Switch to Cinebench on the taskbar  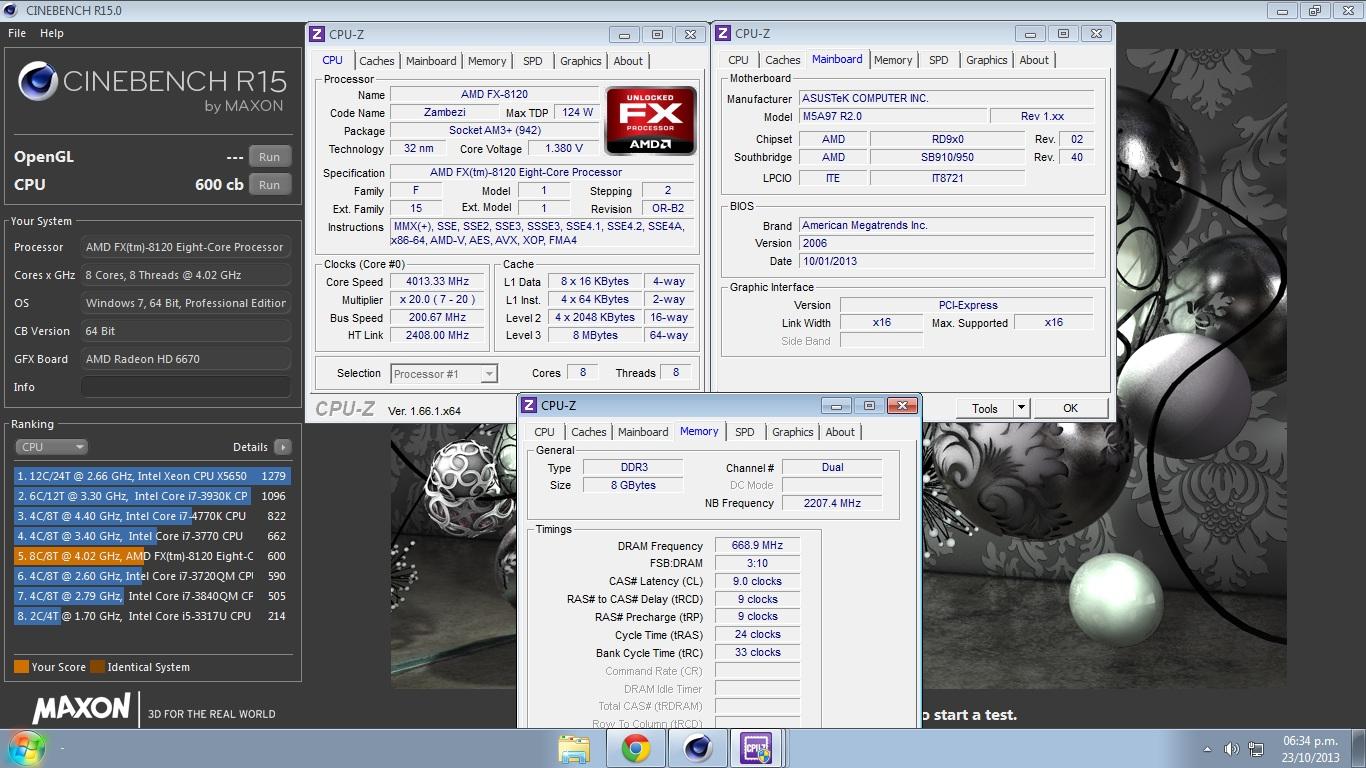(697, 749)
